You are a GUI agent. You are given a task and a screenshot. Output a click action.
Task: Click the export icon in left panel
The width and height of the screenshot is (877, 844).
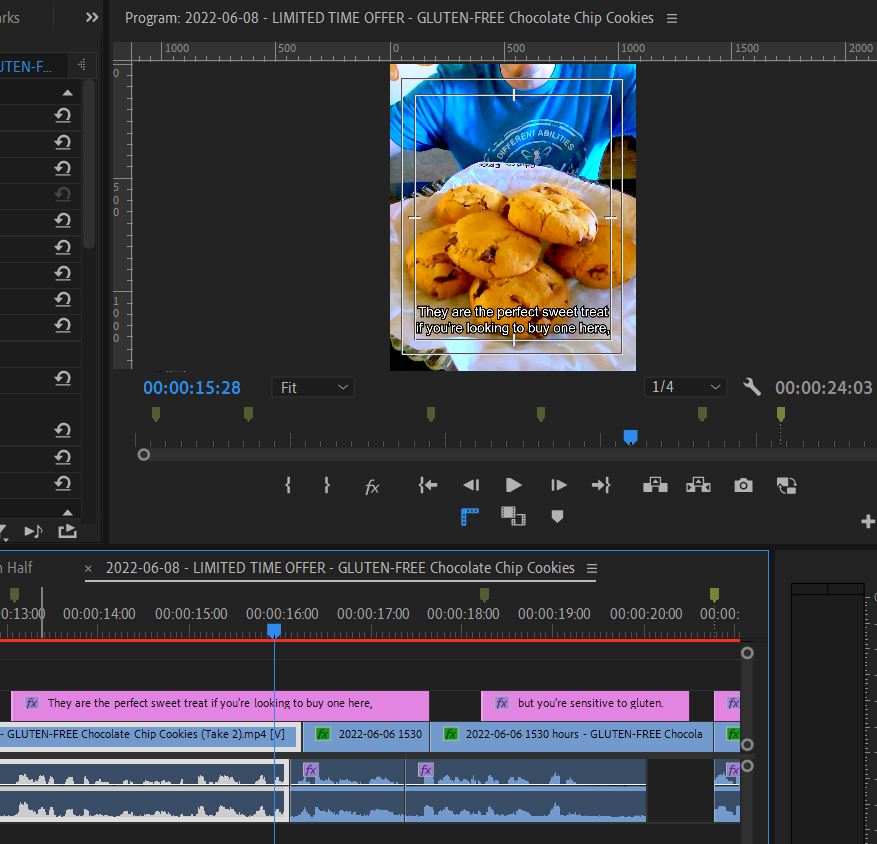(67, 531)
